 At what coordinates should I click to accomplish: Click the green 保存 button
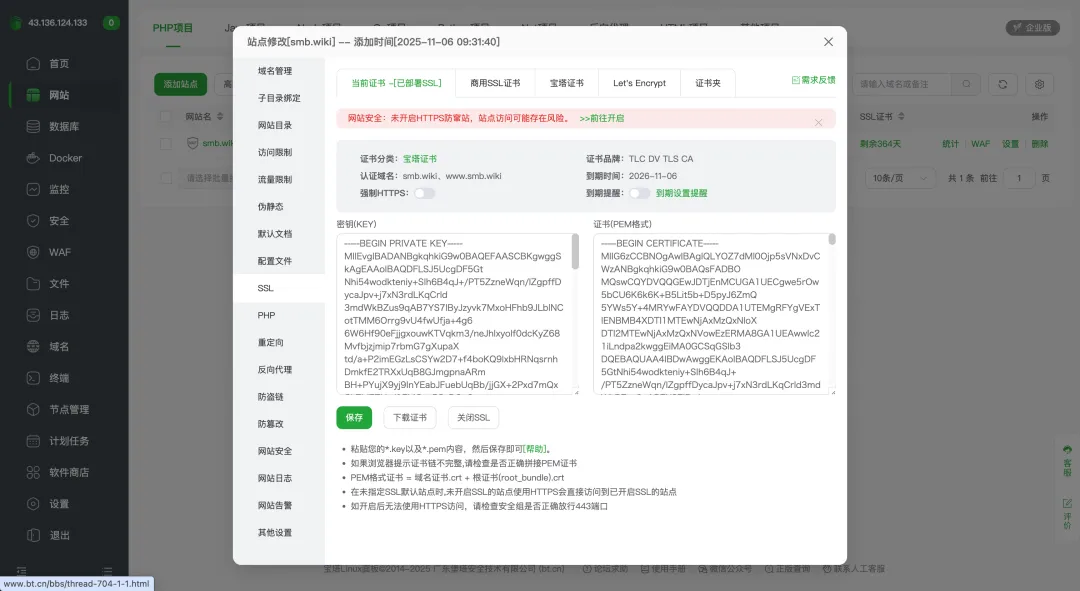354,417
